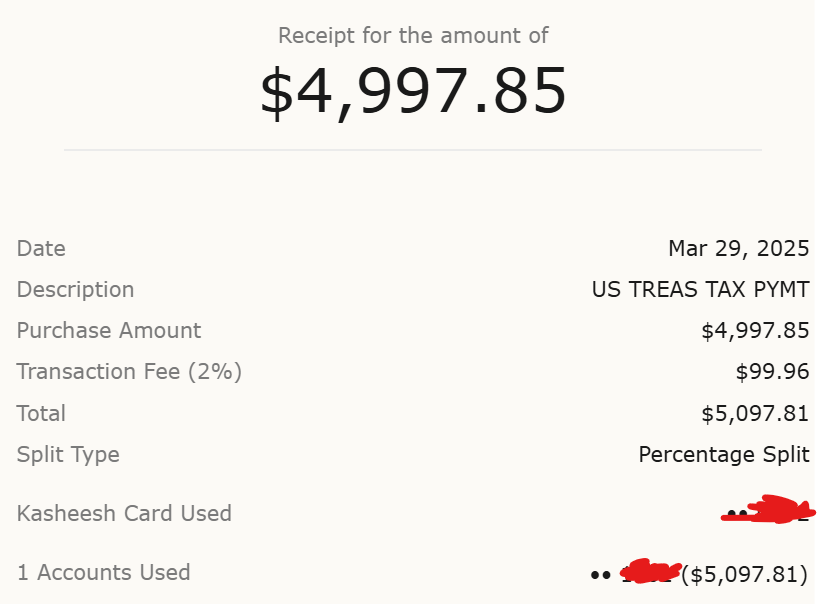Click the ($5,097.81) account charge amount
Image resolution: width=818 pixels, height=604 pixels.
pyautogui.click(x=745, y=574)
